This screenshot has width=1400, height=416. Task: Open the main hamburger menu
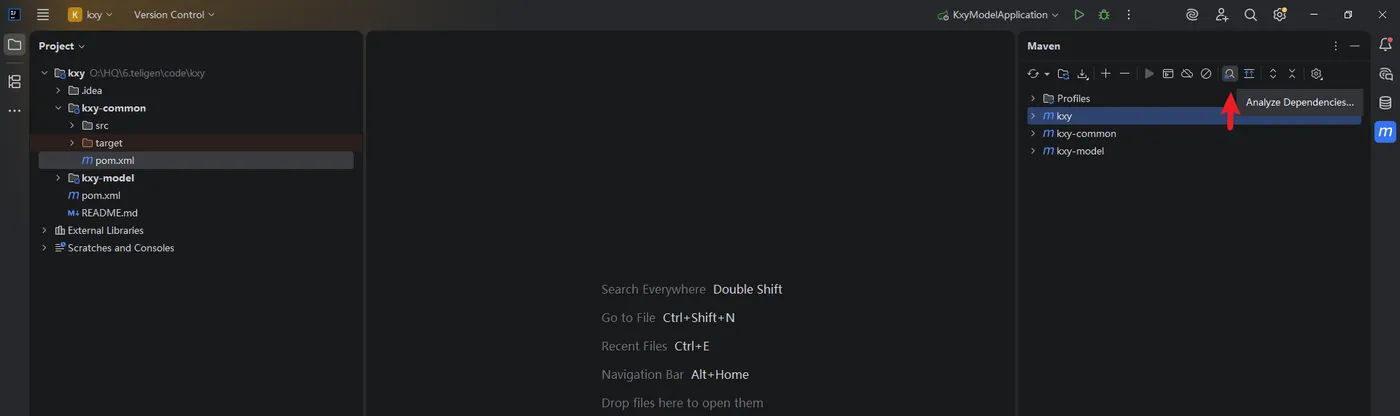click(x=42, y=15)
